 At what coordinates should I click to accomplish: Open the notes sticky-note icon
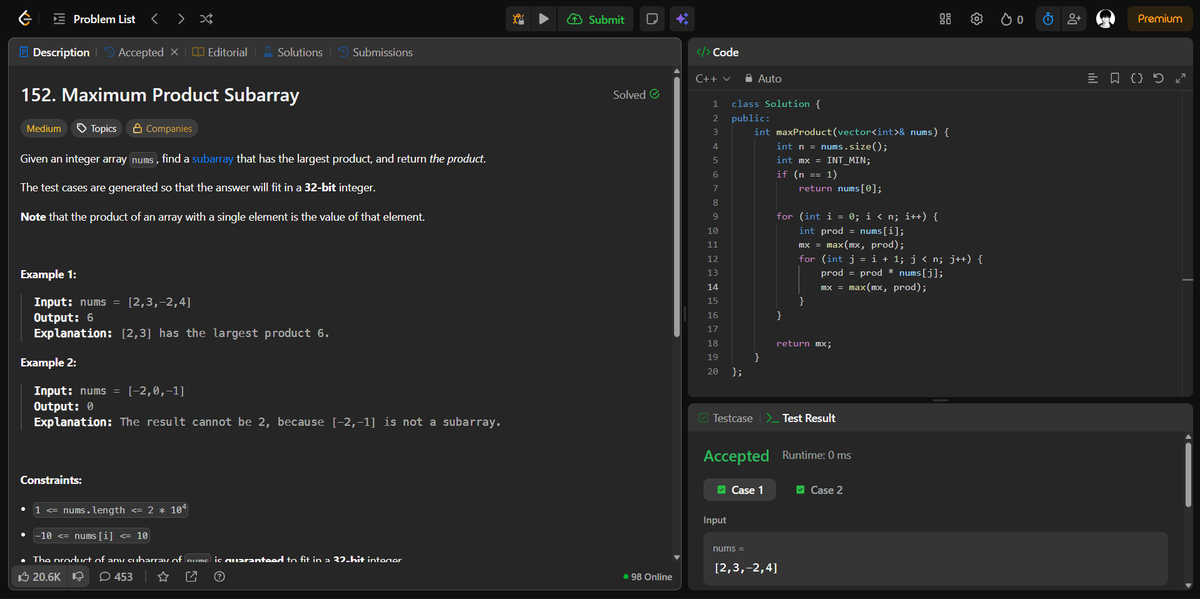point(651,19)
